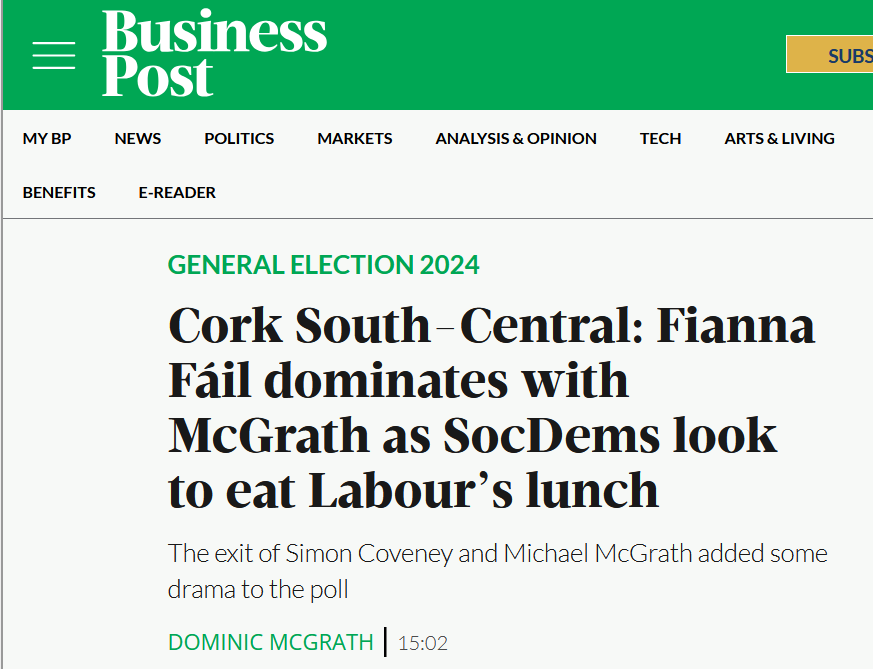Click the TECH navigation item

click(x=660, y=139)
